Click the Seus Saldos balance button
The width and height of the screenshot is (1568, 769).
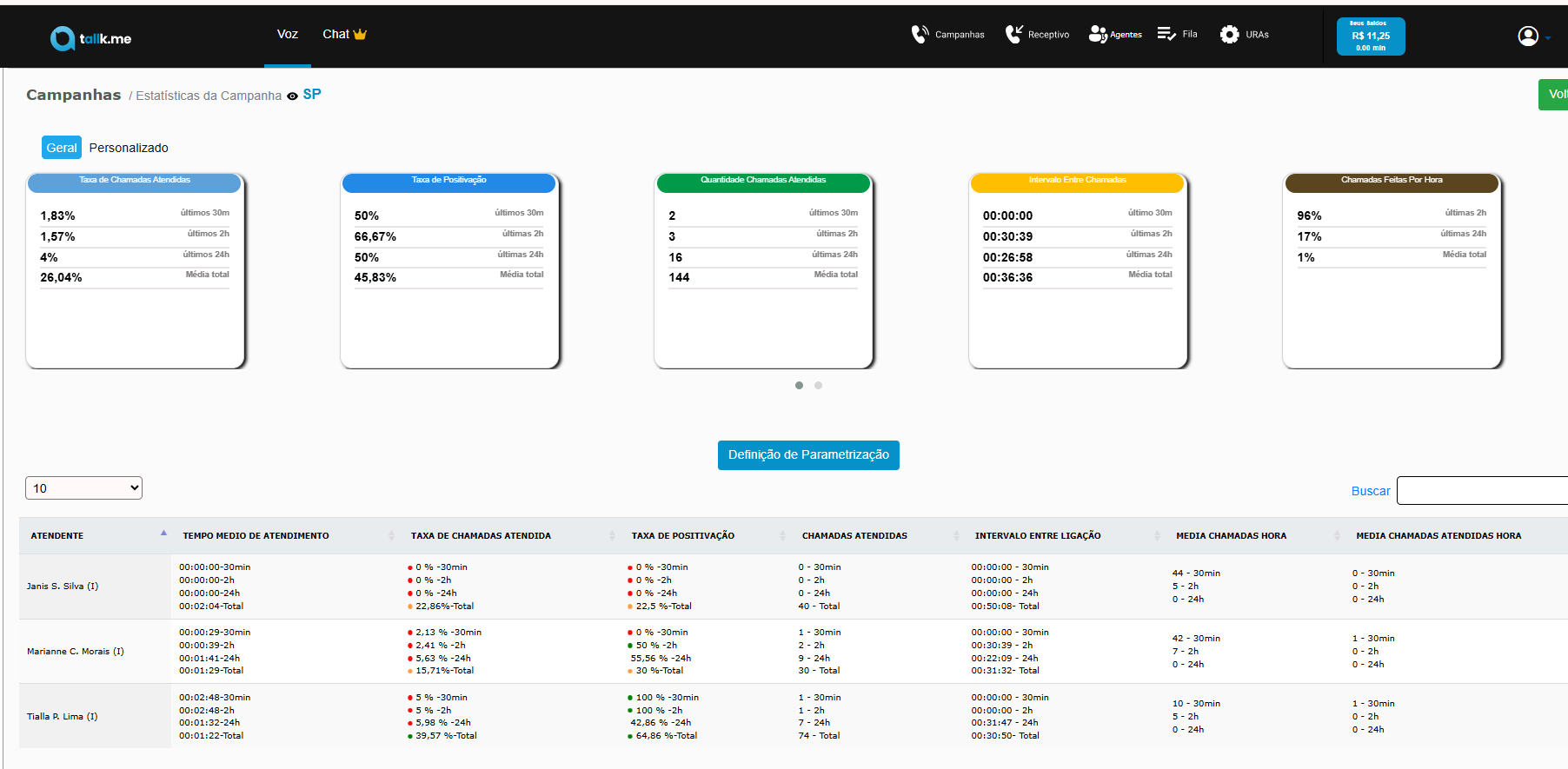(1371, 36)
